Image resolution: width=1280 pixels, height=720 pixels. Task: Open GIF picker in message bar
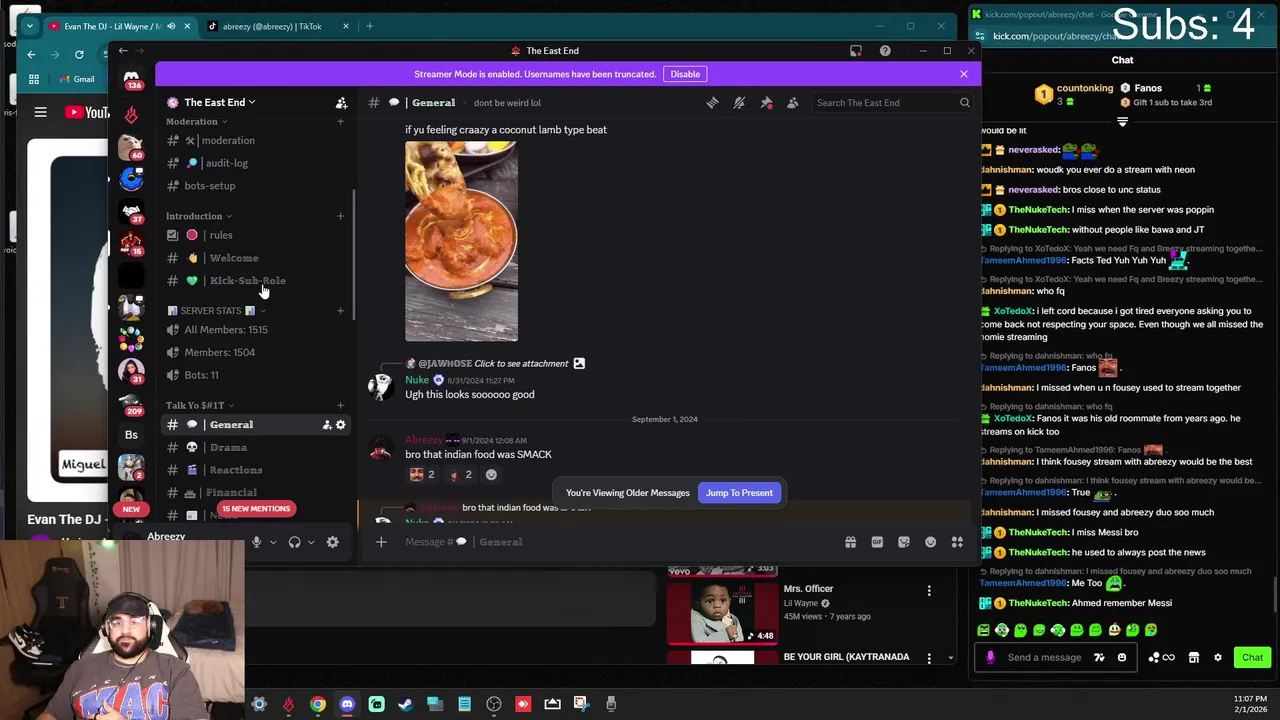tap(877, 542)
